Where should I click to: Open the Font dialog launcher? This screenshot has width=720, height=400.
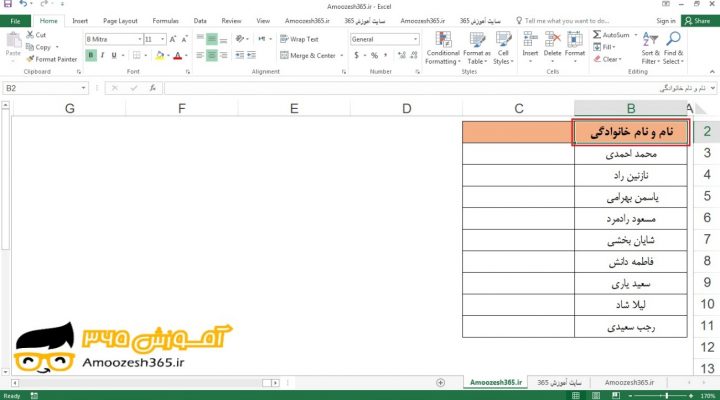(187, 72)
